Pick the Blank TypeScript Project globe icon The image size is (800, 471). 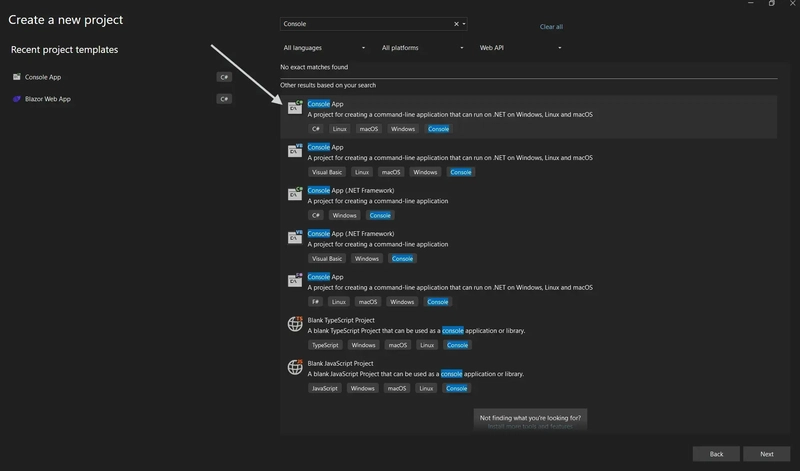click(295, 324)
